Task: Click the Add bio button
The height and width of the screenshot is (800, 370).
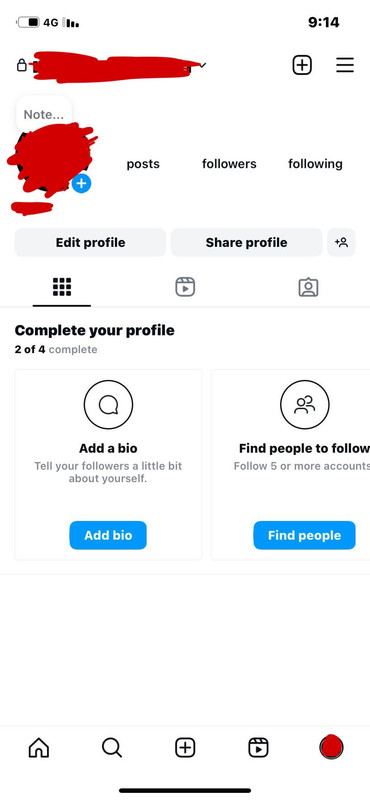Action: 108,535
